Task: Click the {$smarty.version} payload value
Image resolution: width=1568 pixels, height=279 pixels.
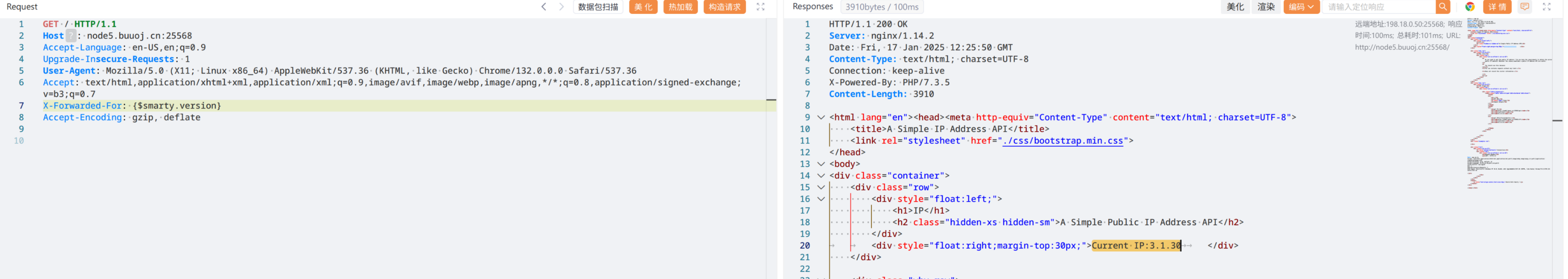Action: (177, 106)
